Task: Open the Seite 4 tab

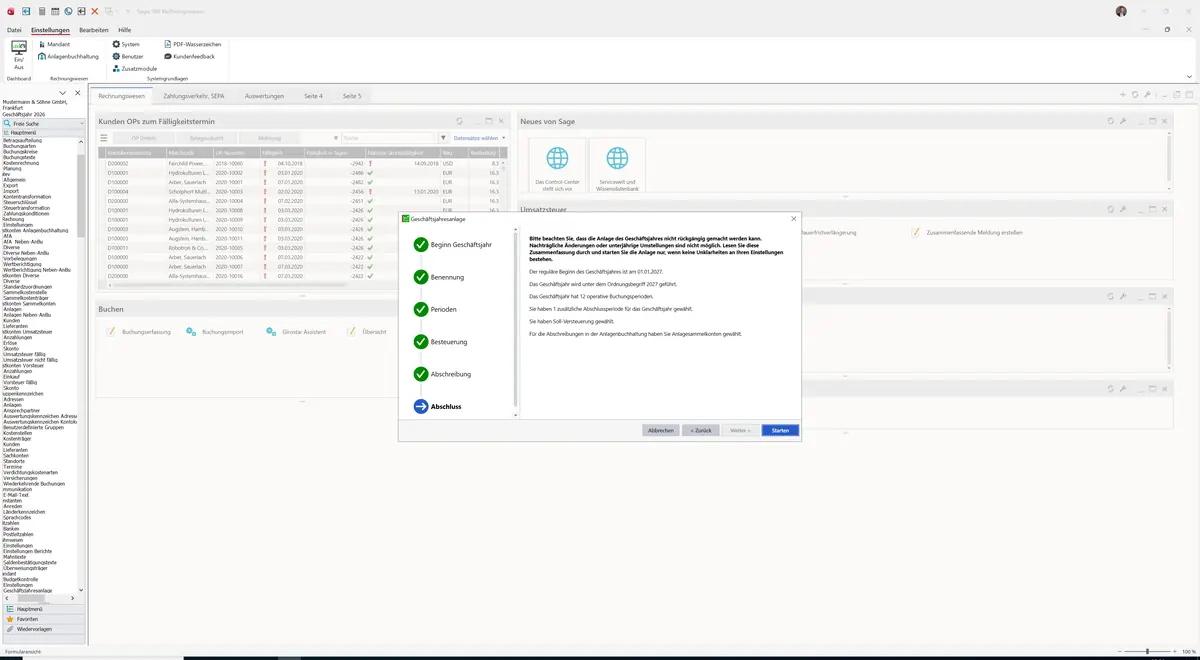Action: (314, 96)
